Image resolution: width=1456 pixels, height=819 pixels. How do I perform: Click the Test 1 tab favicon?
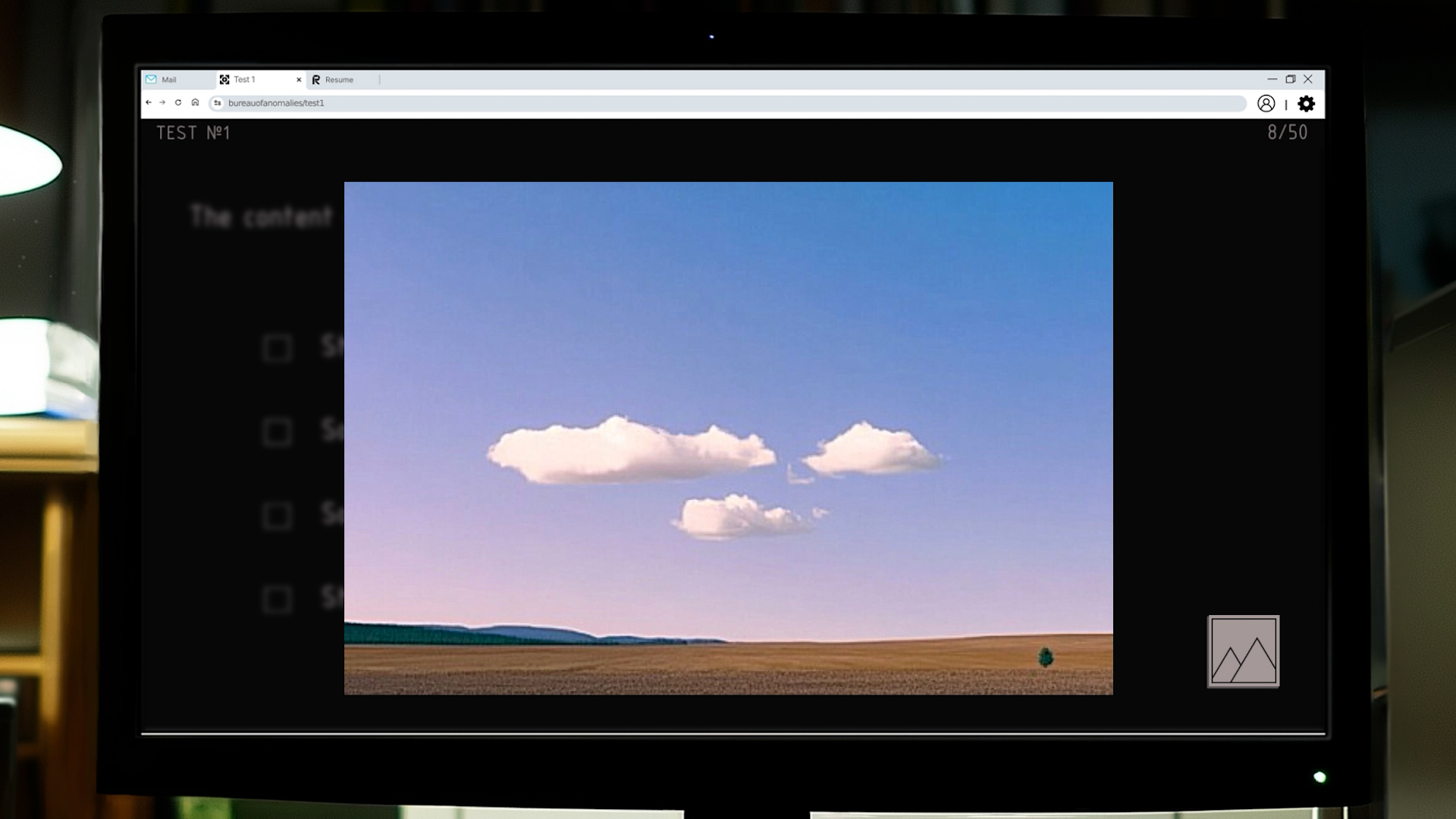[224, 79]
